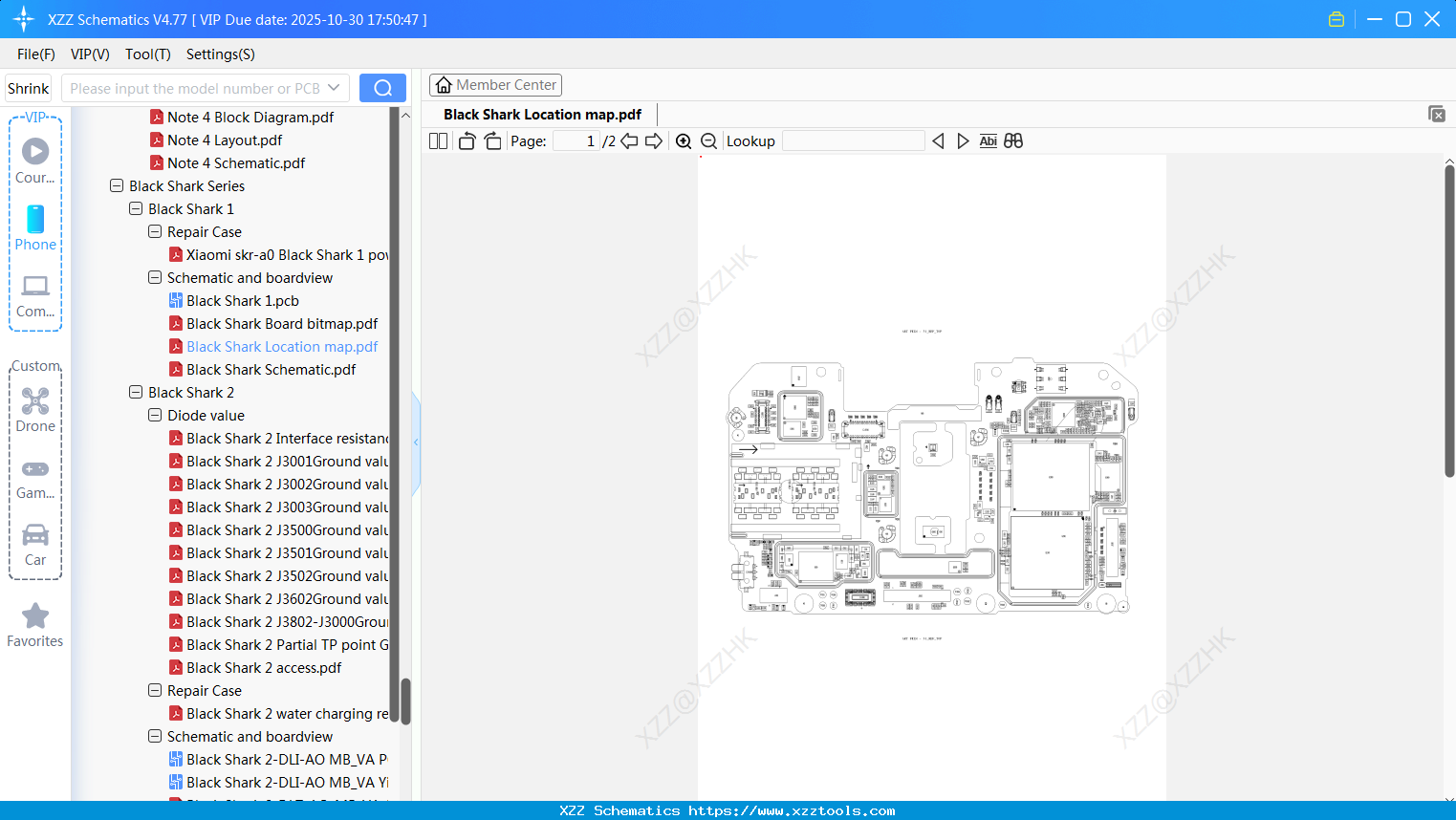
Task: Select the Game console category
Action: coord(35,478)
